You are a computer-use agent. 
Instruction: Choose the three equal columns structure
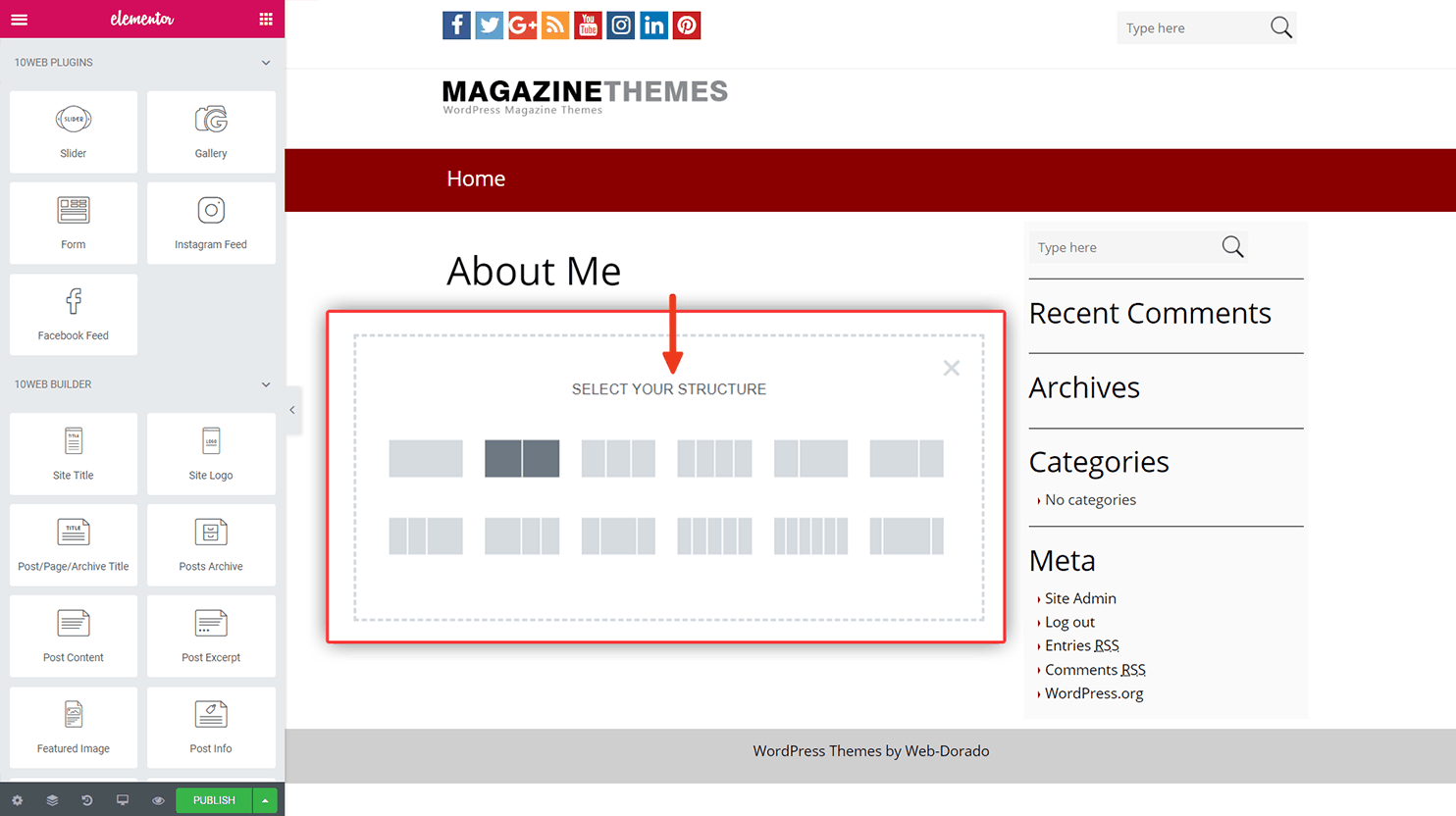pos(618,458)
